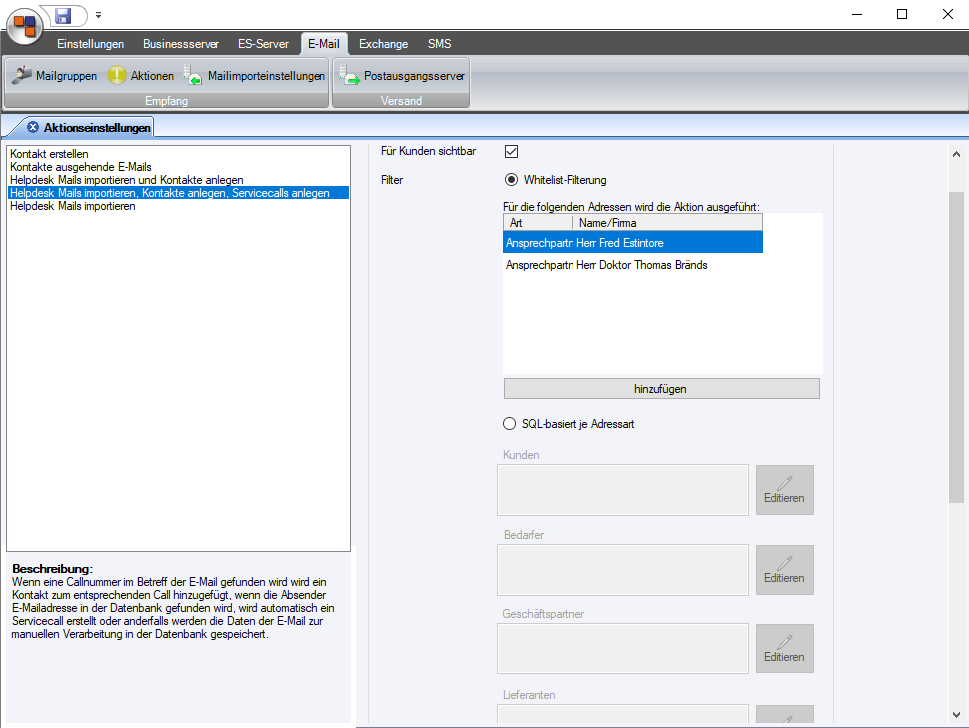Open Mailgruppen settings

(x=55, y=76)
